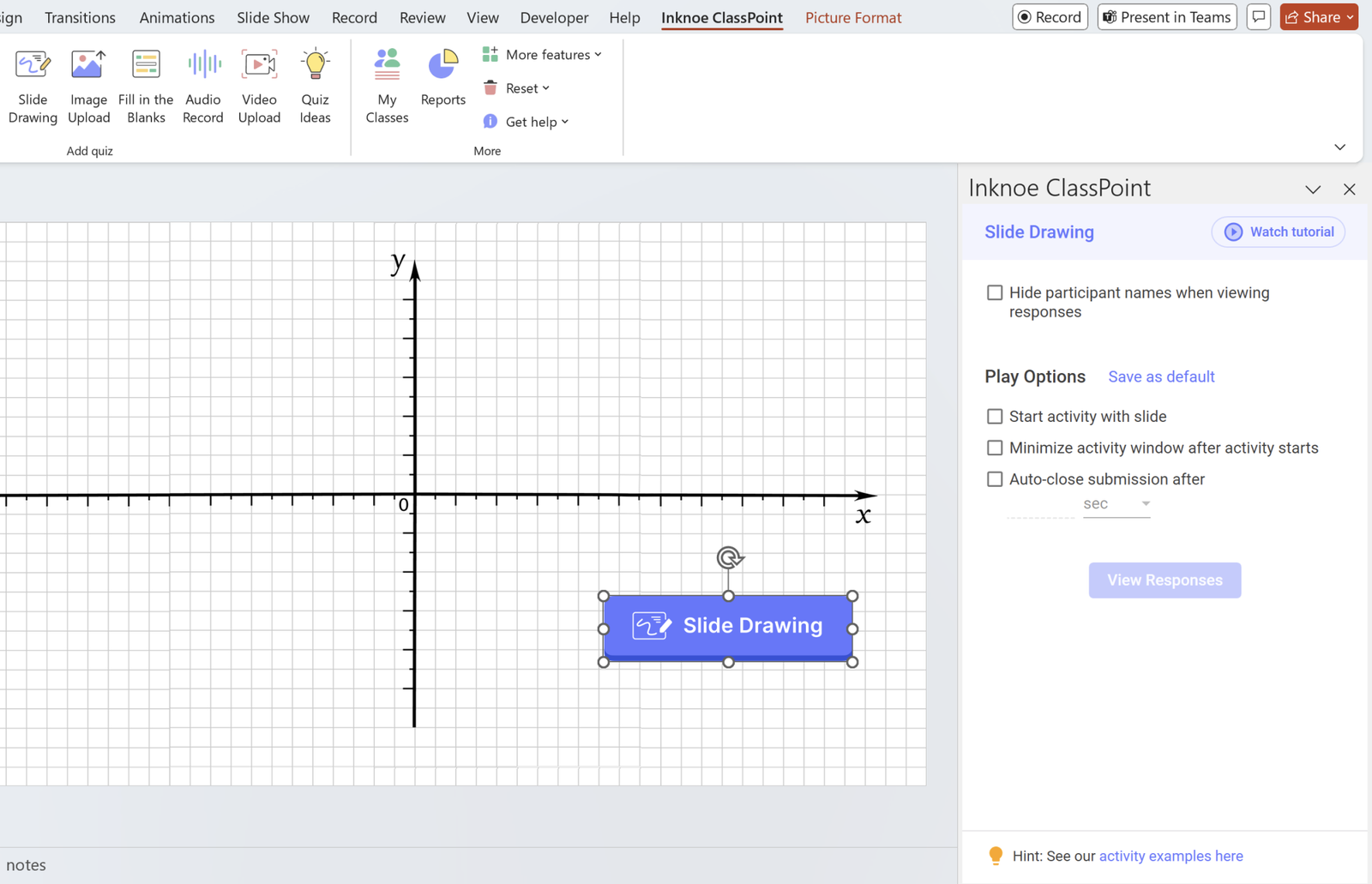This screenshot has height=884, width=1372.
Task: Open the activity examples here link
Action: click(1170, 856)
